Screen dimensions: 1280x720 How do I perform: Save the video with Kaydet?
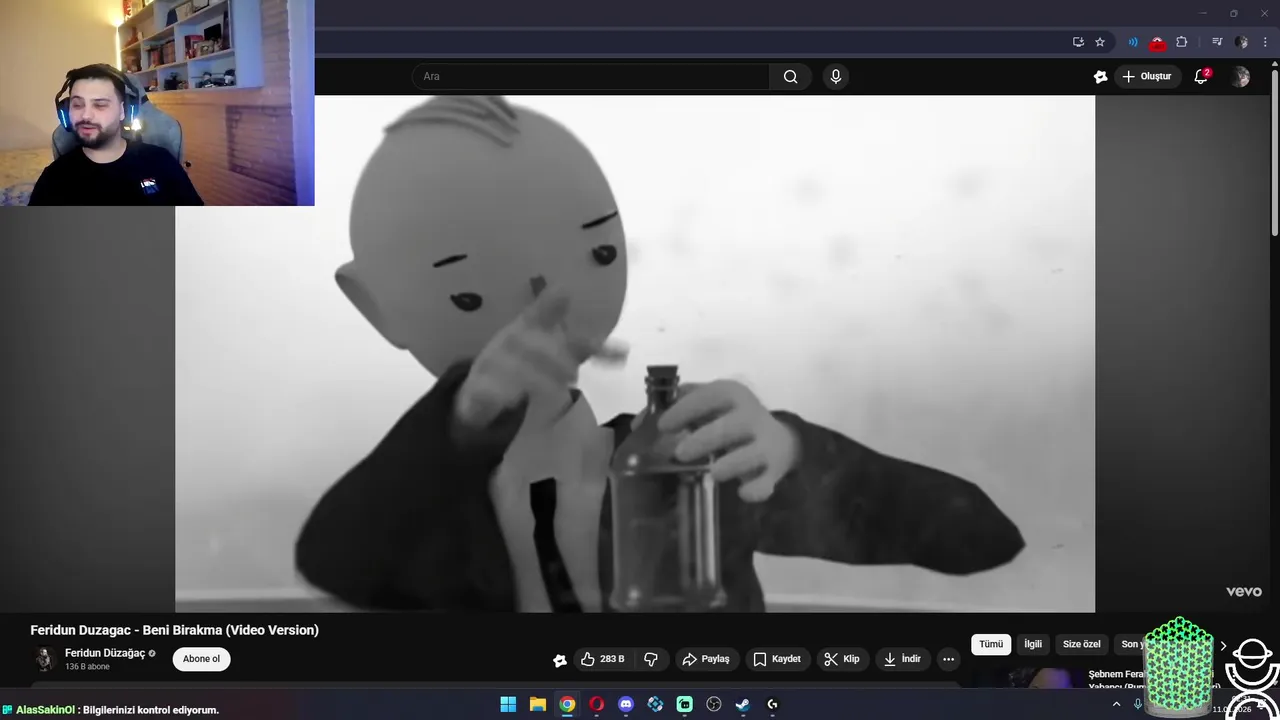[x=777, y=659]
